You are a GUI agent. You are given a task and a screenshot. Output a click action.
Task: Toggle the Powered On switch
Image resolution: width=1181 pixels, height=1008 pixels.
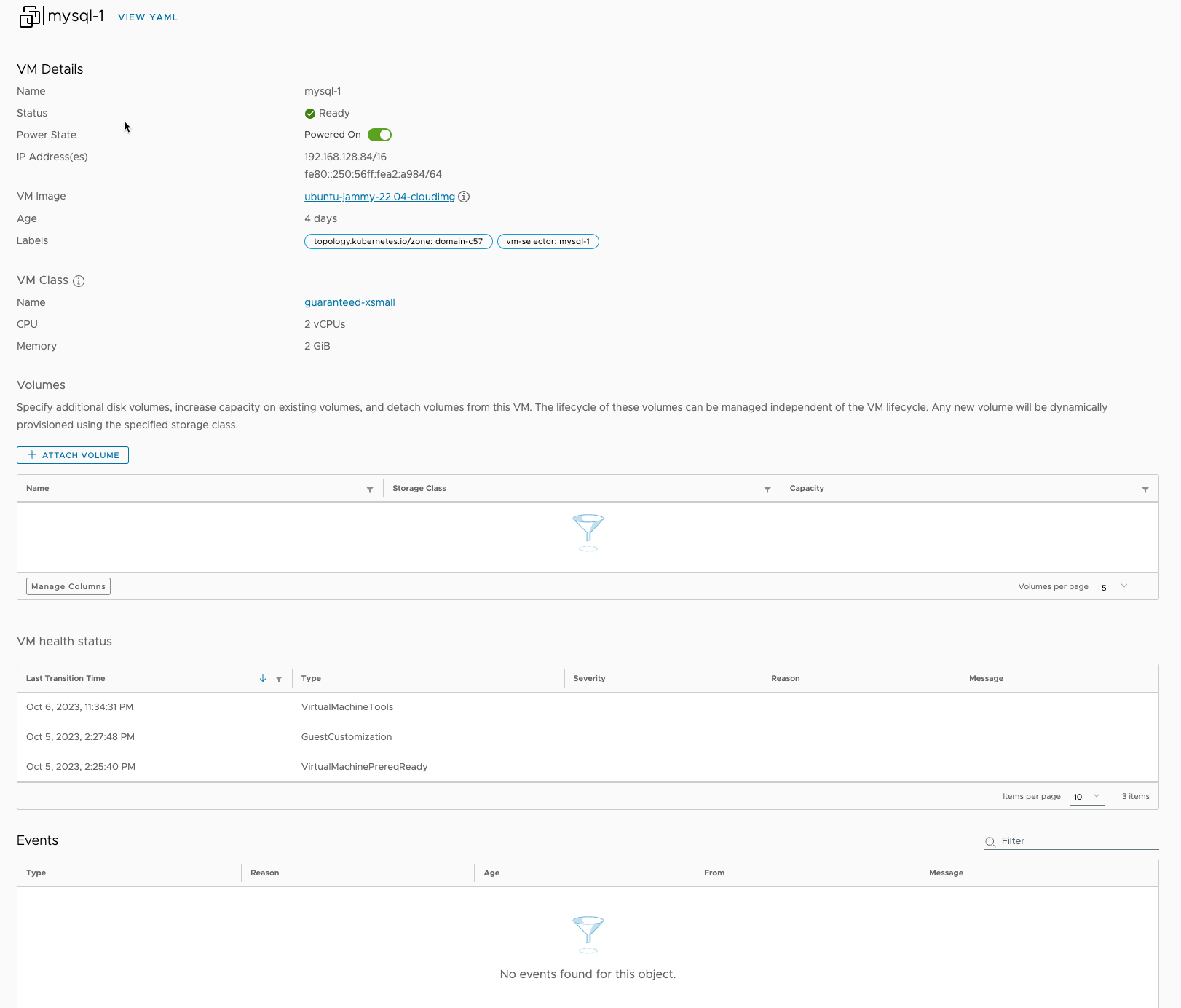(x=379, y=135)
